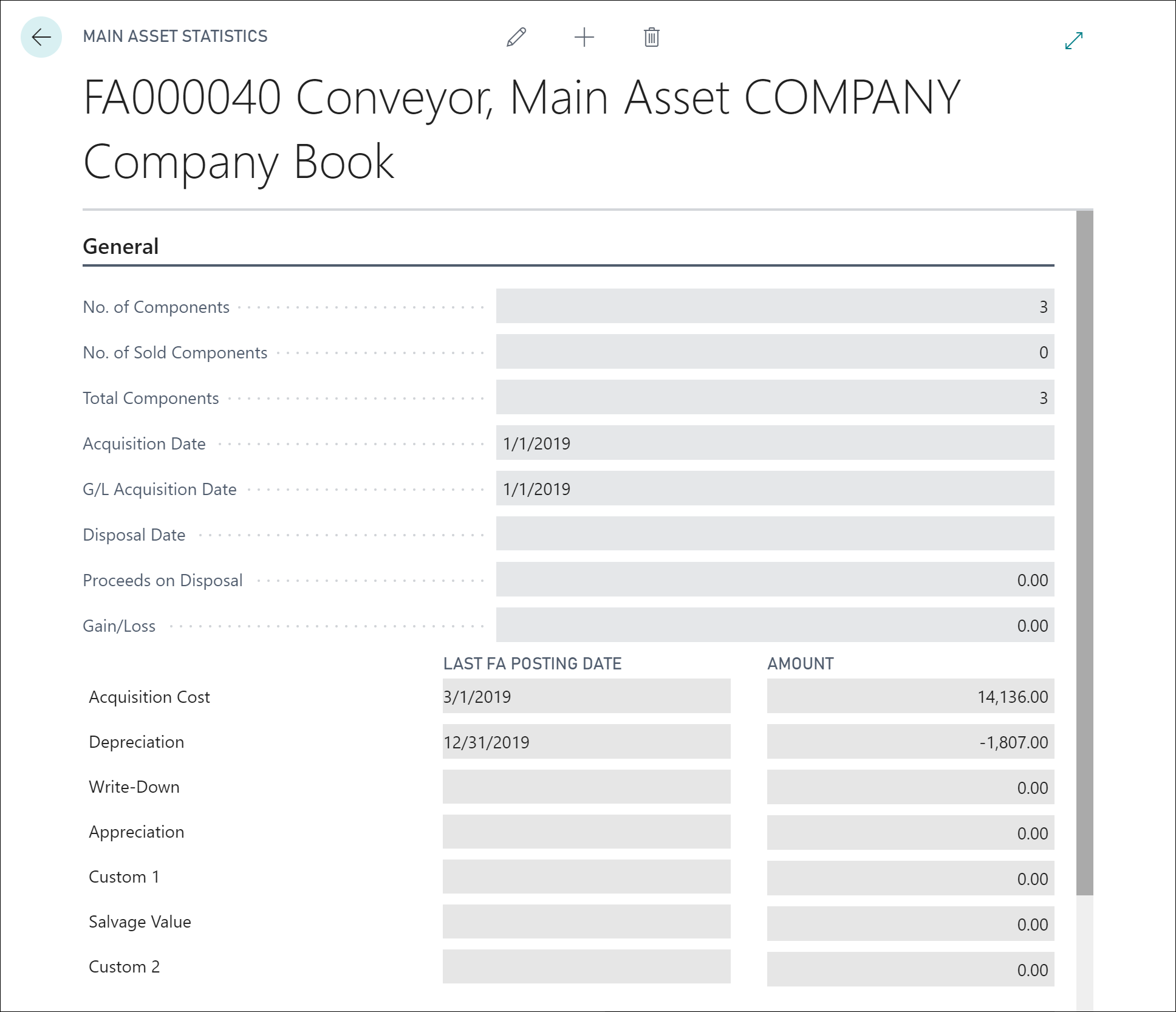Click the Appreciation row label
The height and width of the screenshot is (1012, 1176).
[136, 832]
